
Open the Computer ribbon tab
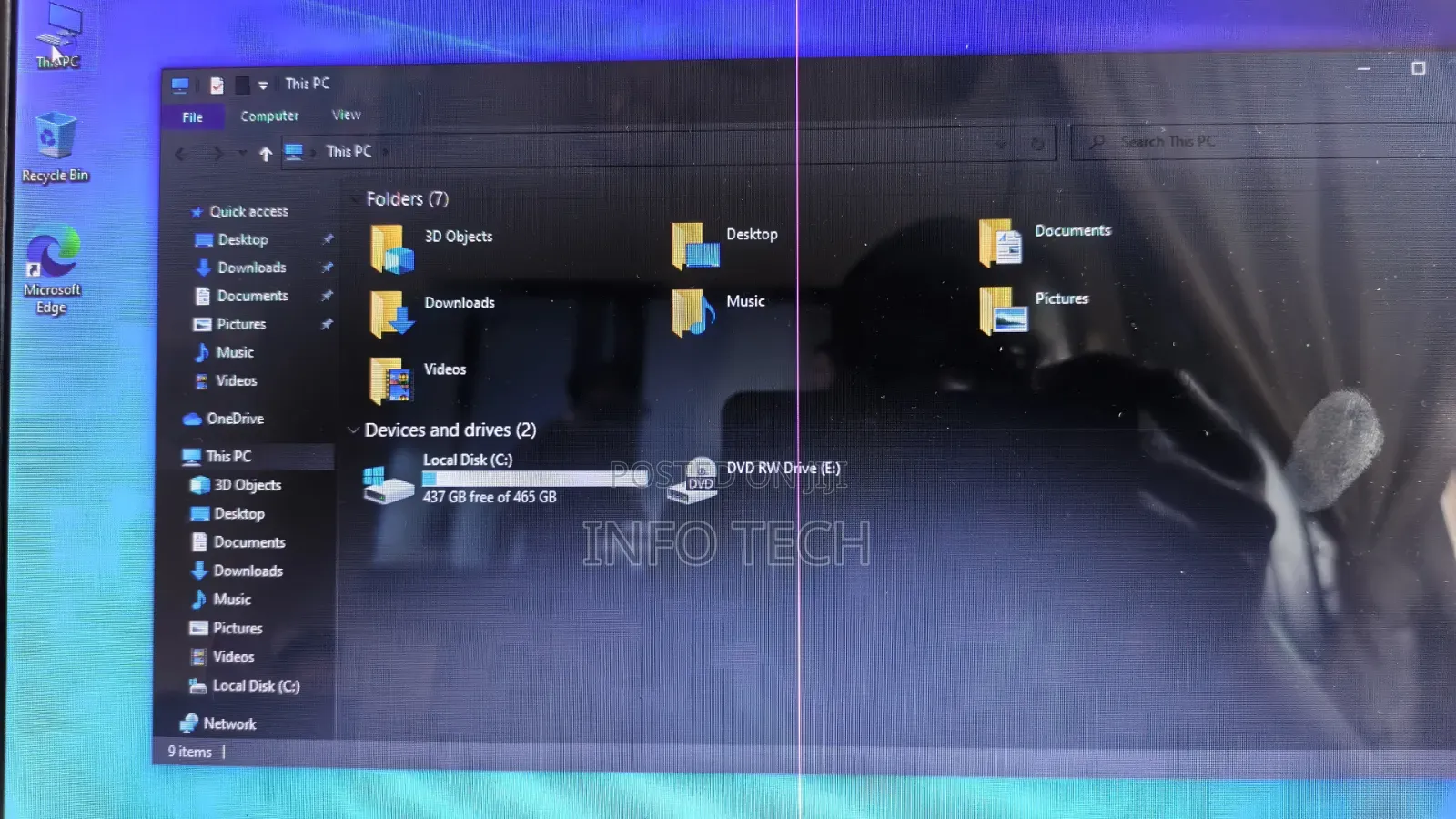(269, 116)
